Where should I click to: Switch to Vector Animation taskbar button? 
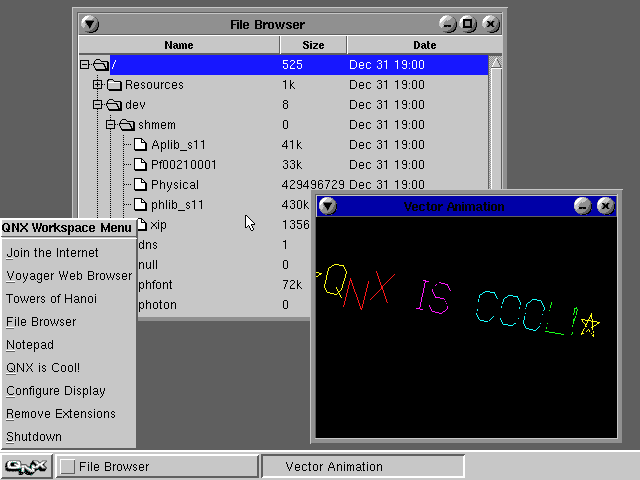coord(363,466)
